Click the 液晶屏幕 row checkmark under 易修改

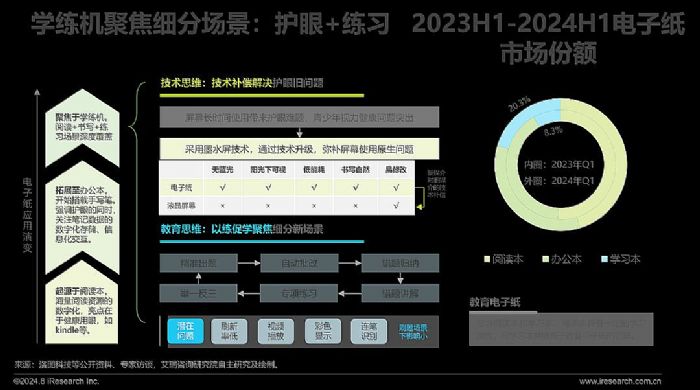[396, 206]
